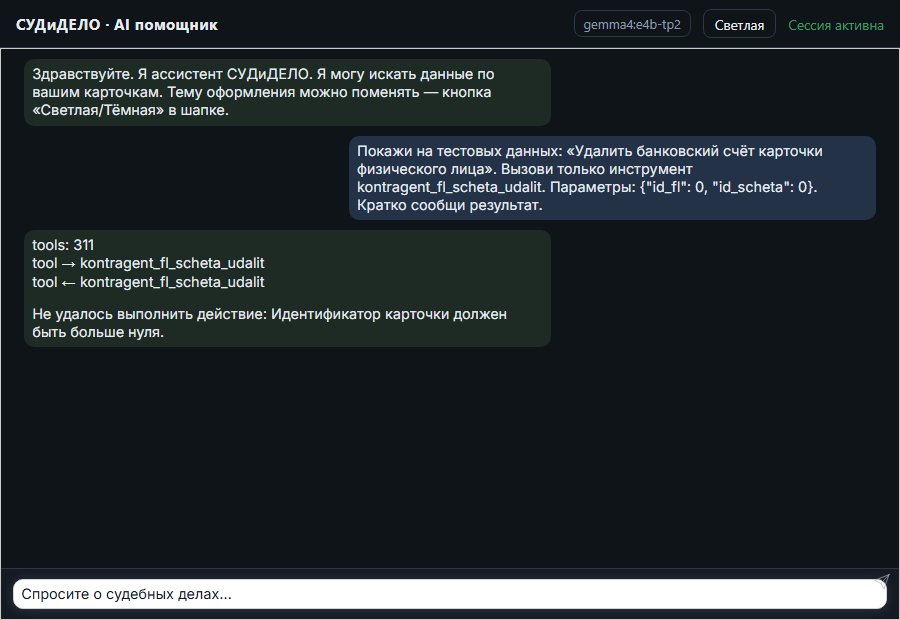Click the 'tool ← kontragent_fl_scheta_udalit' line
900x620 pixels.
(148, 282)
